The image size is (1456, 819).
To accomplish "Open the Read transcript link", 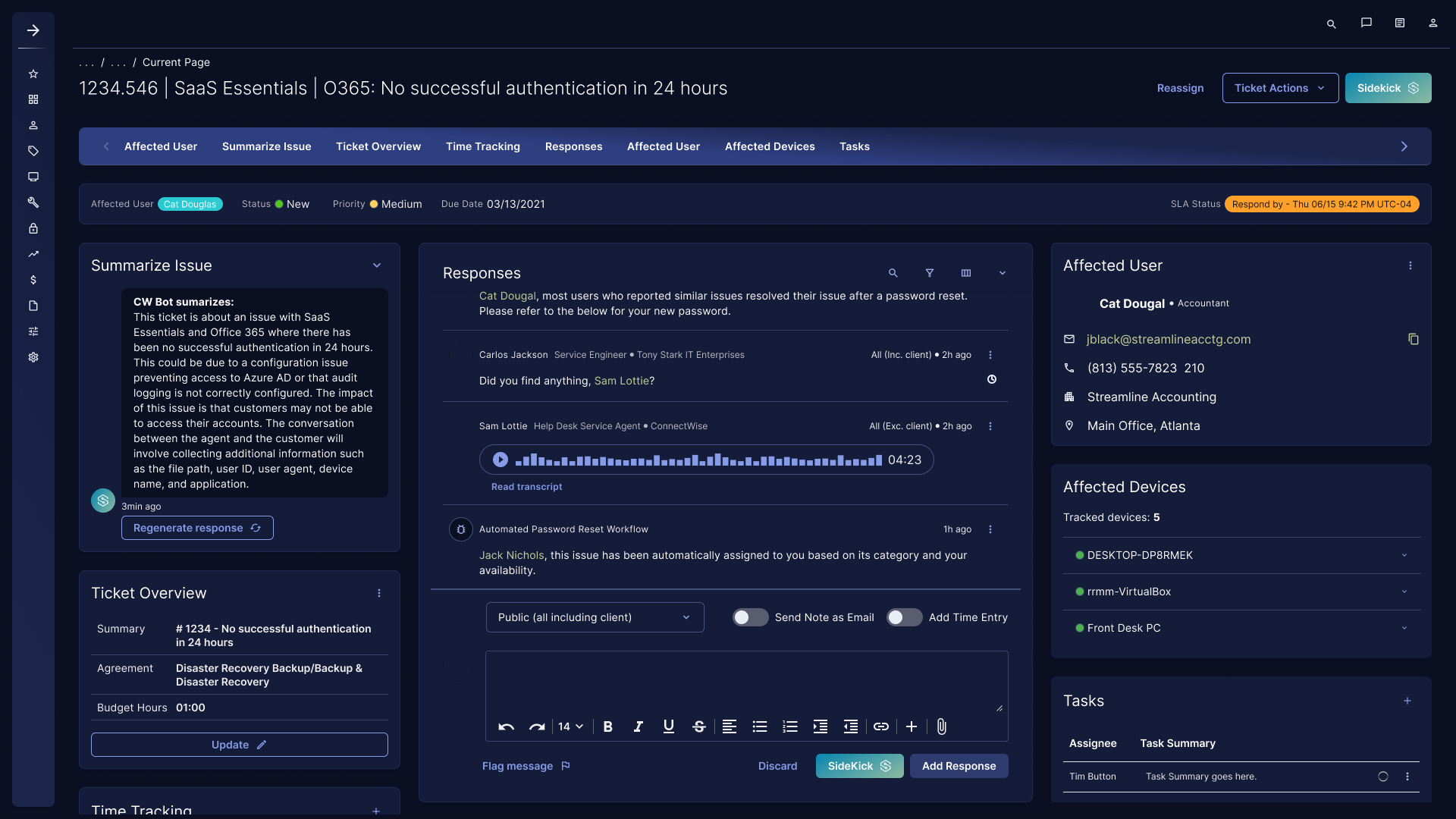I will (x=526, y=487).
